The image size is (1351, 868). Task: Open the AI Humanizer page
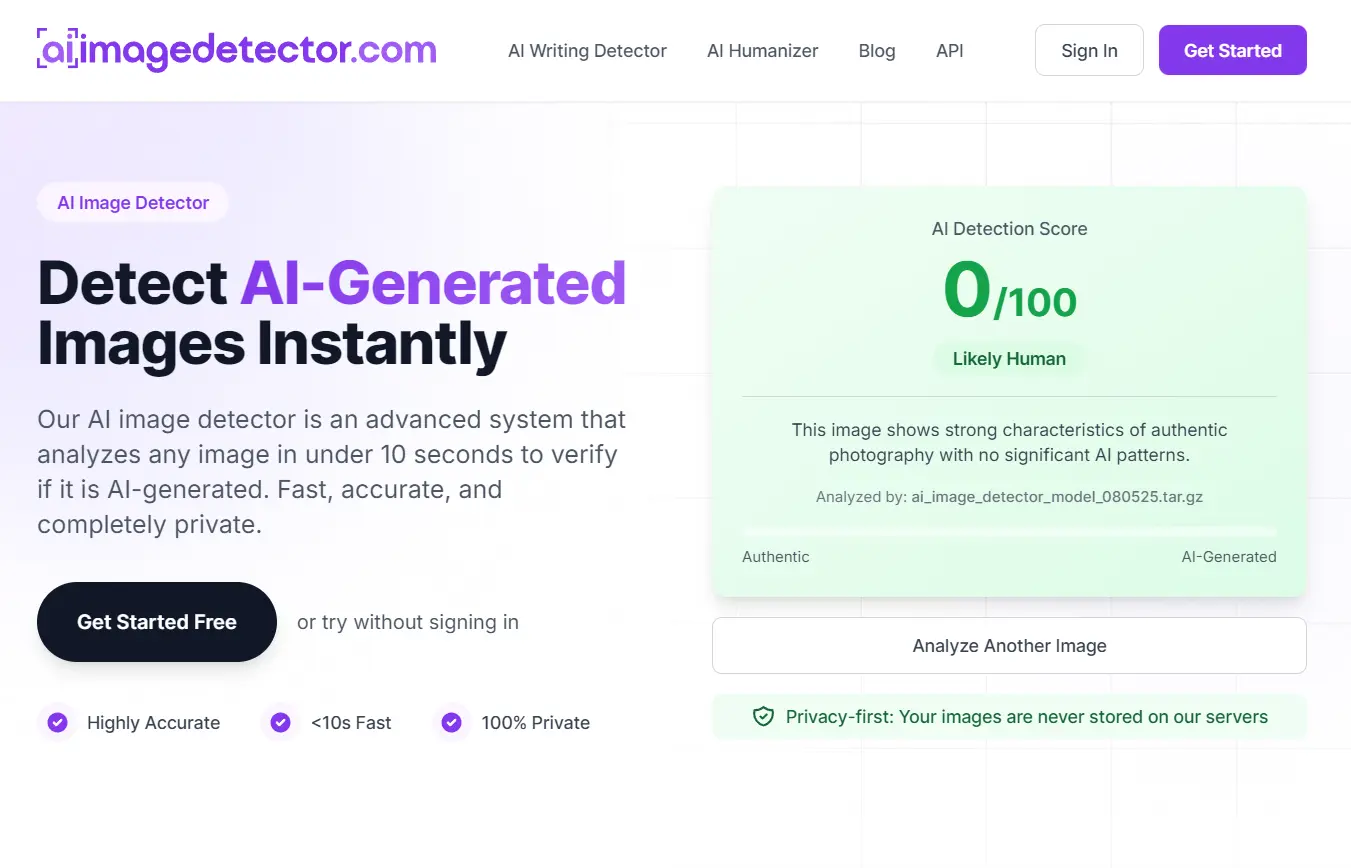[762, 50]
